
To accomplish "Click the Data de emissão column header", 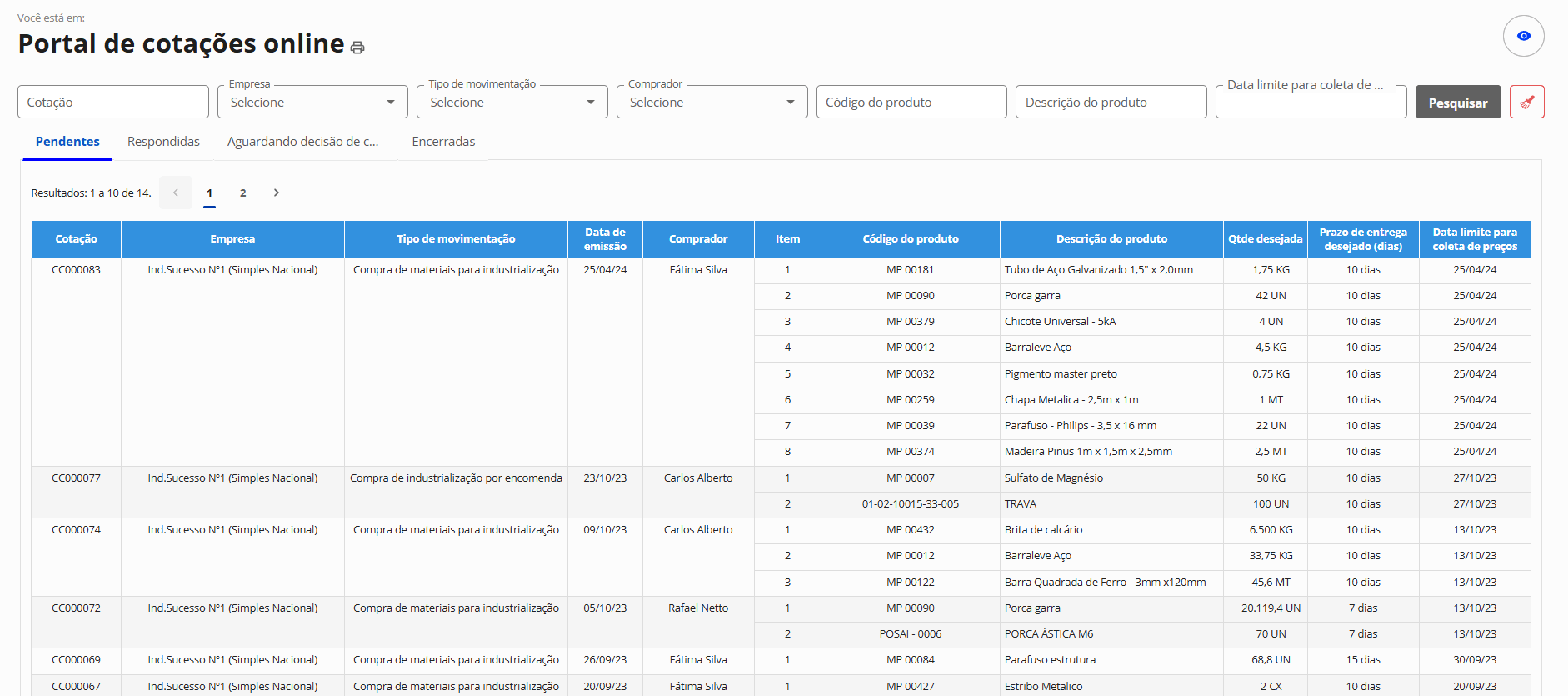I will pos(605,239).
